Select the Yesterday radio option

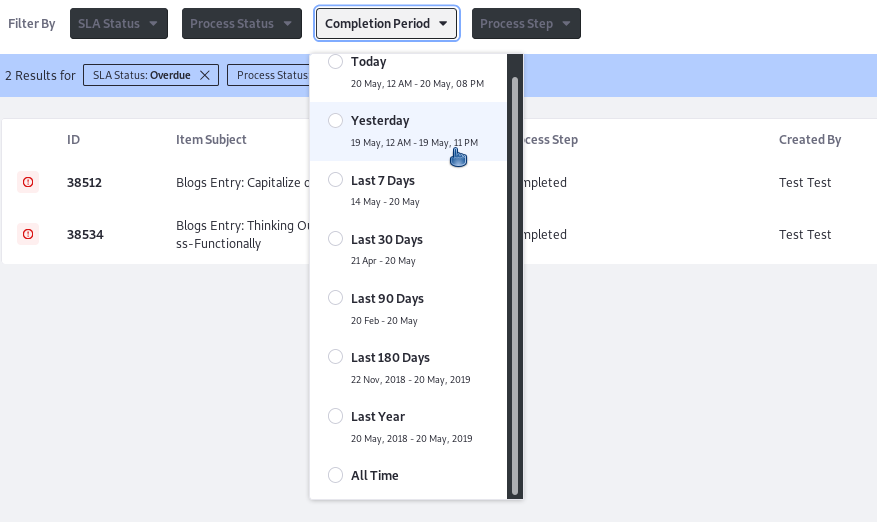335,120
